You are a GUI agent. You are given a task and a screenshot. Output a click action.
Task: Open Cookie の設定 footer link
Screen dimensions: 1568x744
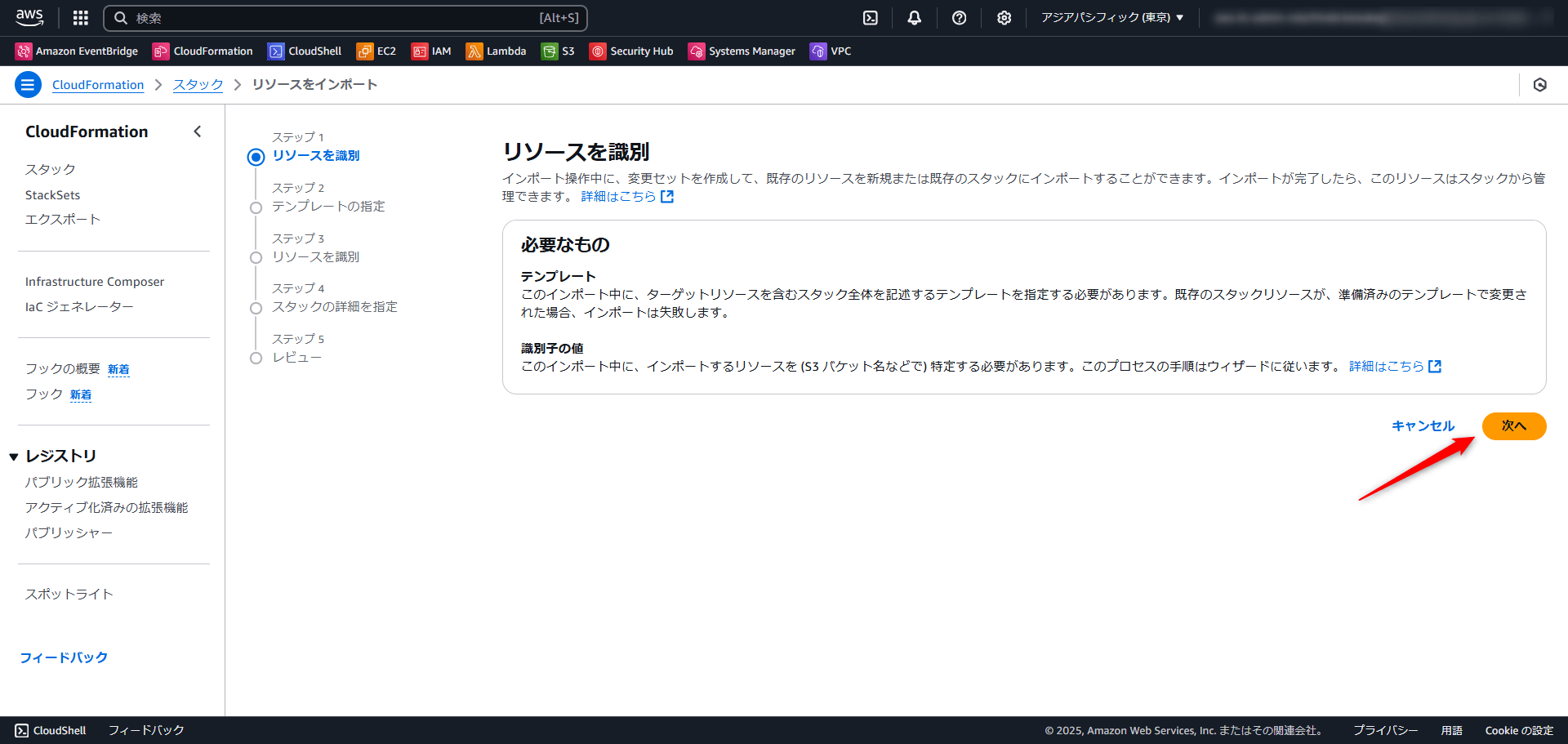(1519, 731)
